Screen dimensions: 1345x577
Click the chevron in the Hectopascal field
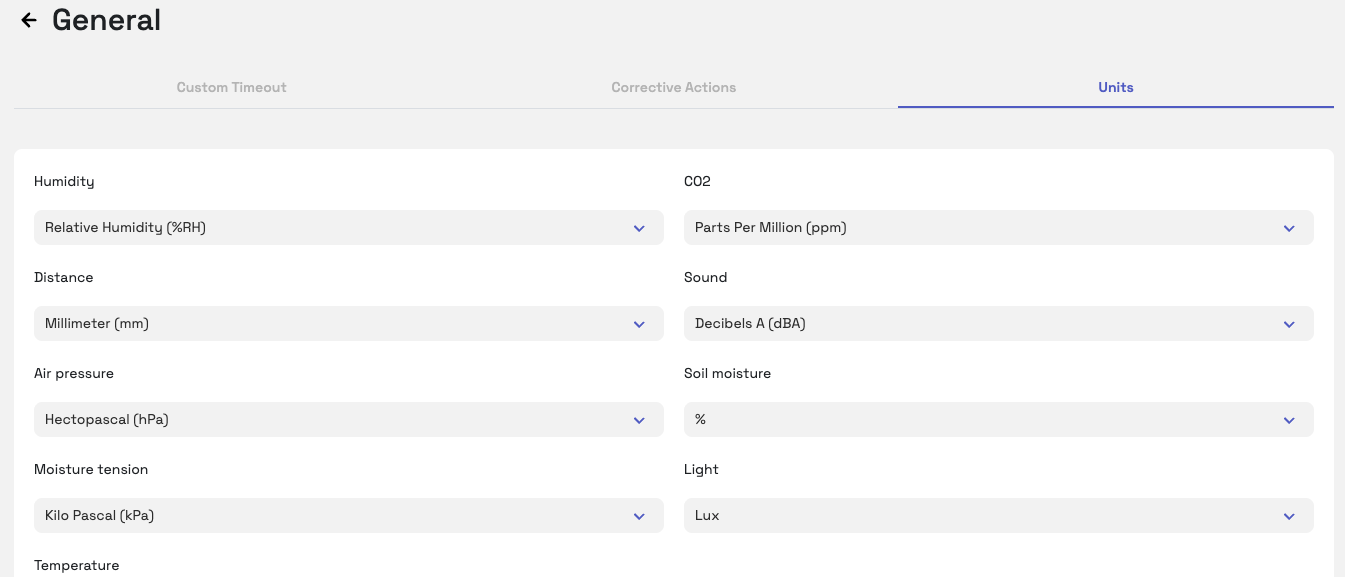click(x=639, y=421)
